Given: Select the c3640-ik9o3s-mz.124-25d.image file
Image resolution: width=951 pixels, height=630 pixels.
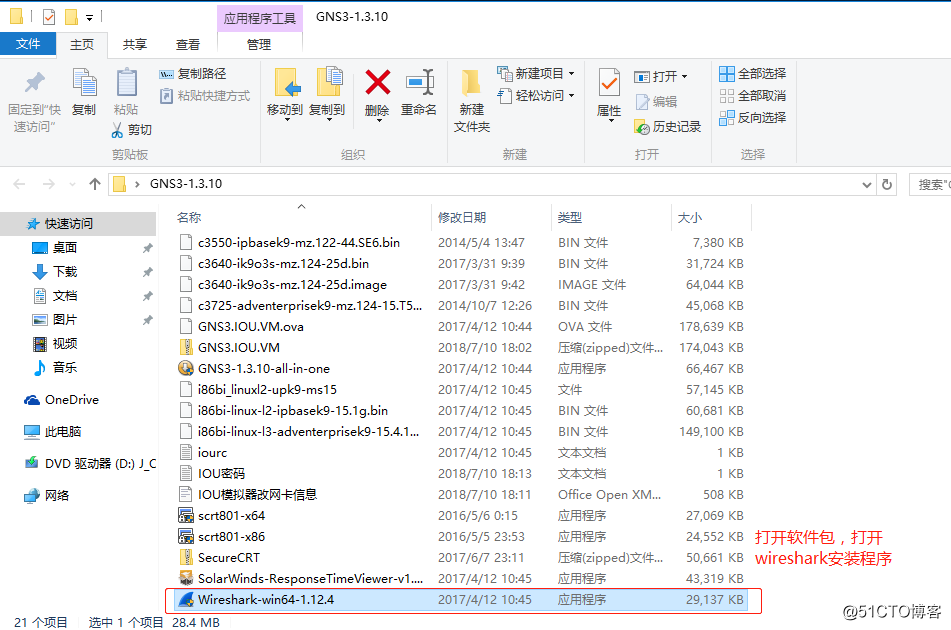Looking at the screenshot, I should [461, 285].
